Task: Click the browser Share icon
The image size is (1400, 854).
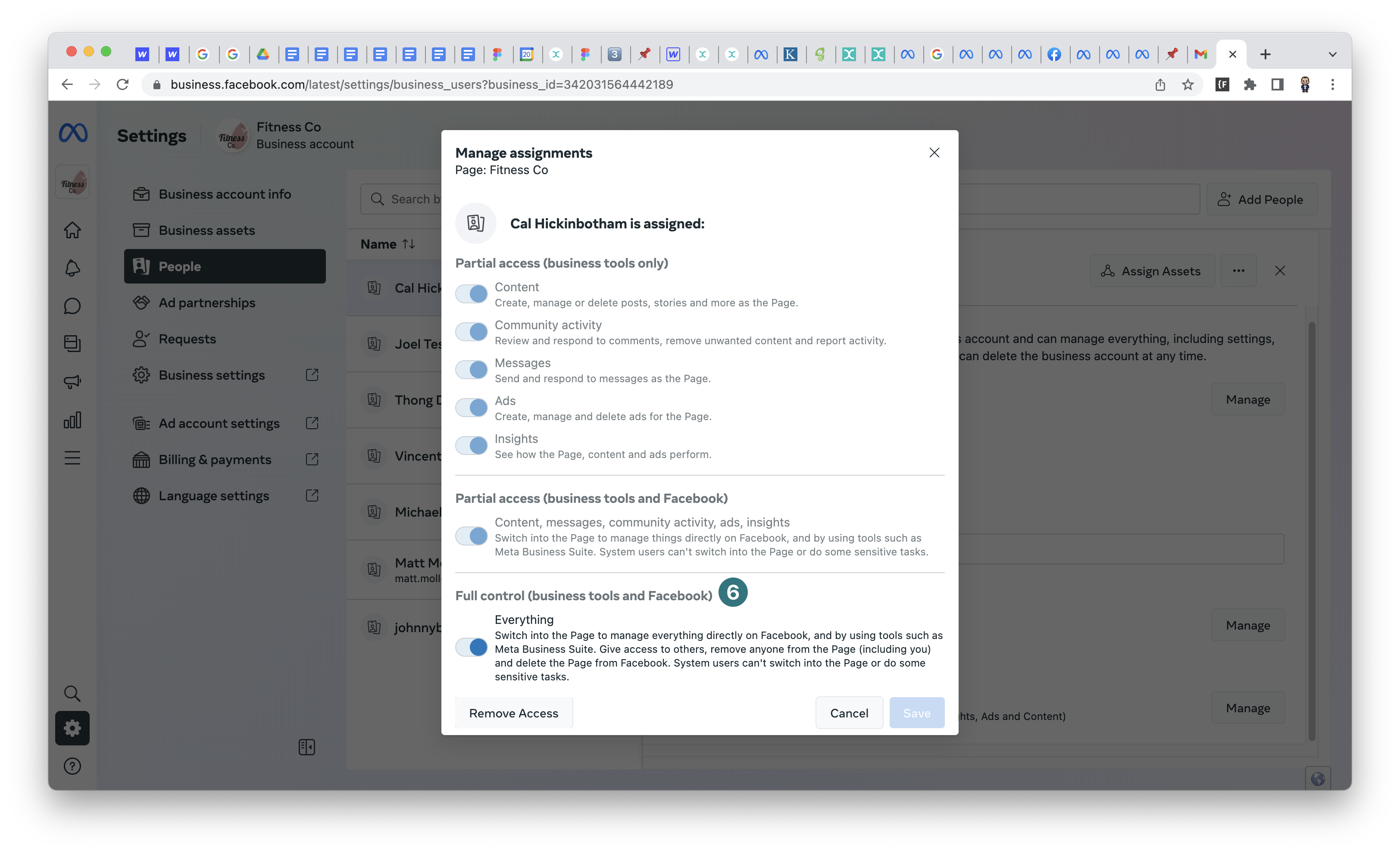Action: pos(1159,84)
